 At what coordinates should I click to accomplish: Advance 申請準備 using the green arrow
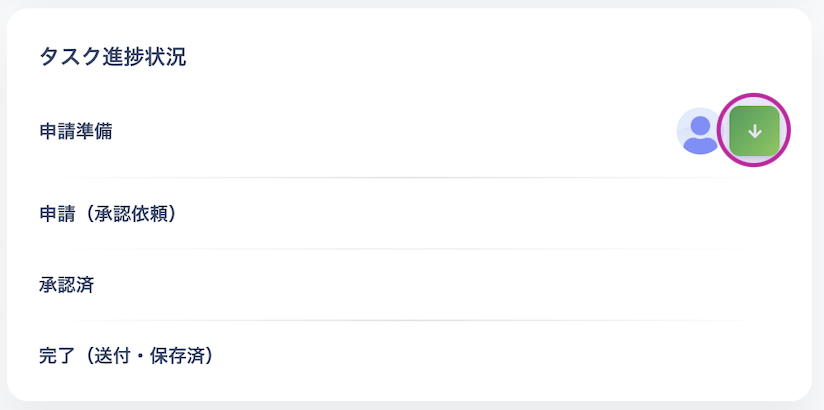click(x=754, y=131)
